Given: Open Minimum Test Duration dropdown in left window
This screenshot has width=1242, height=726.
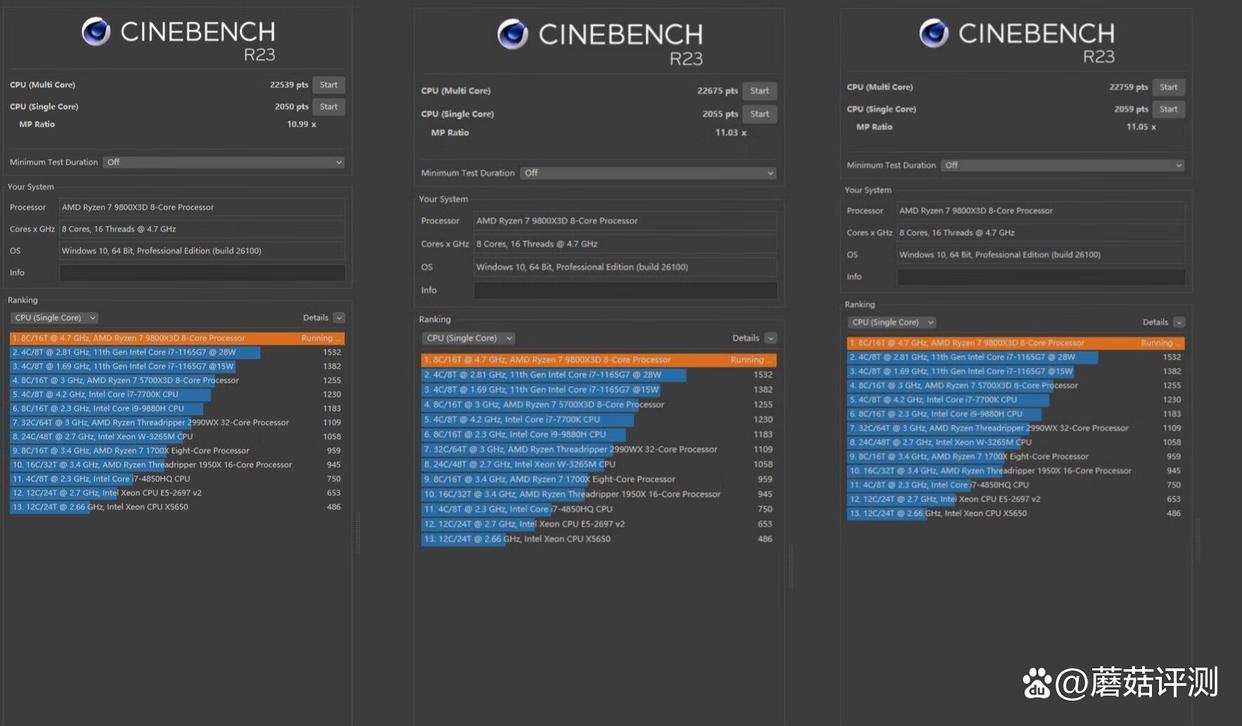Looking at the screenshot, I should click(224, 162).
